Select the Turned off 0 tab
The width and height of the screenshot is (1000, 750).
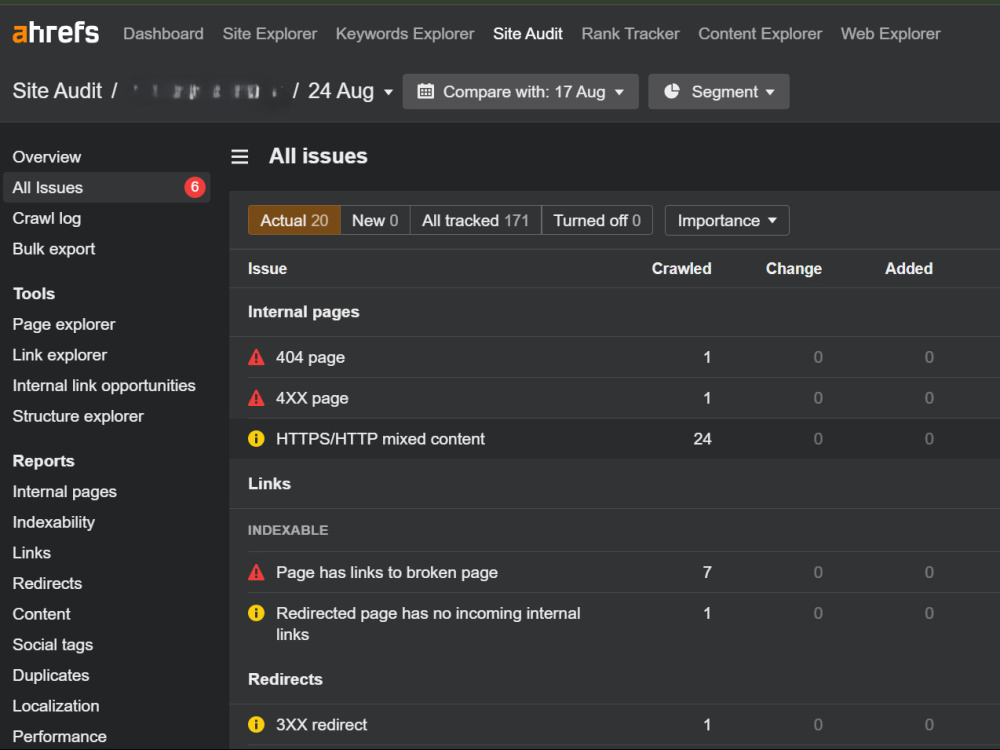coord(597,220)
